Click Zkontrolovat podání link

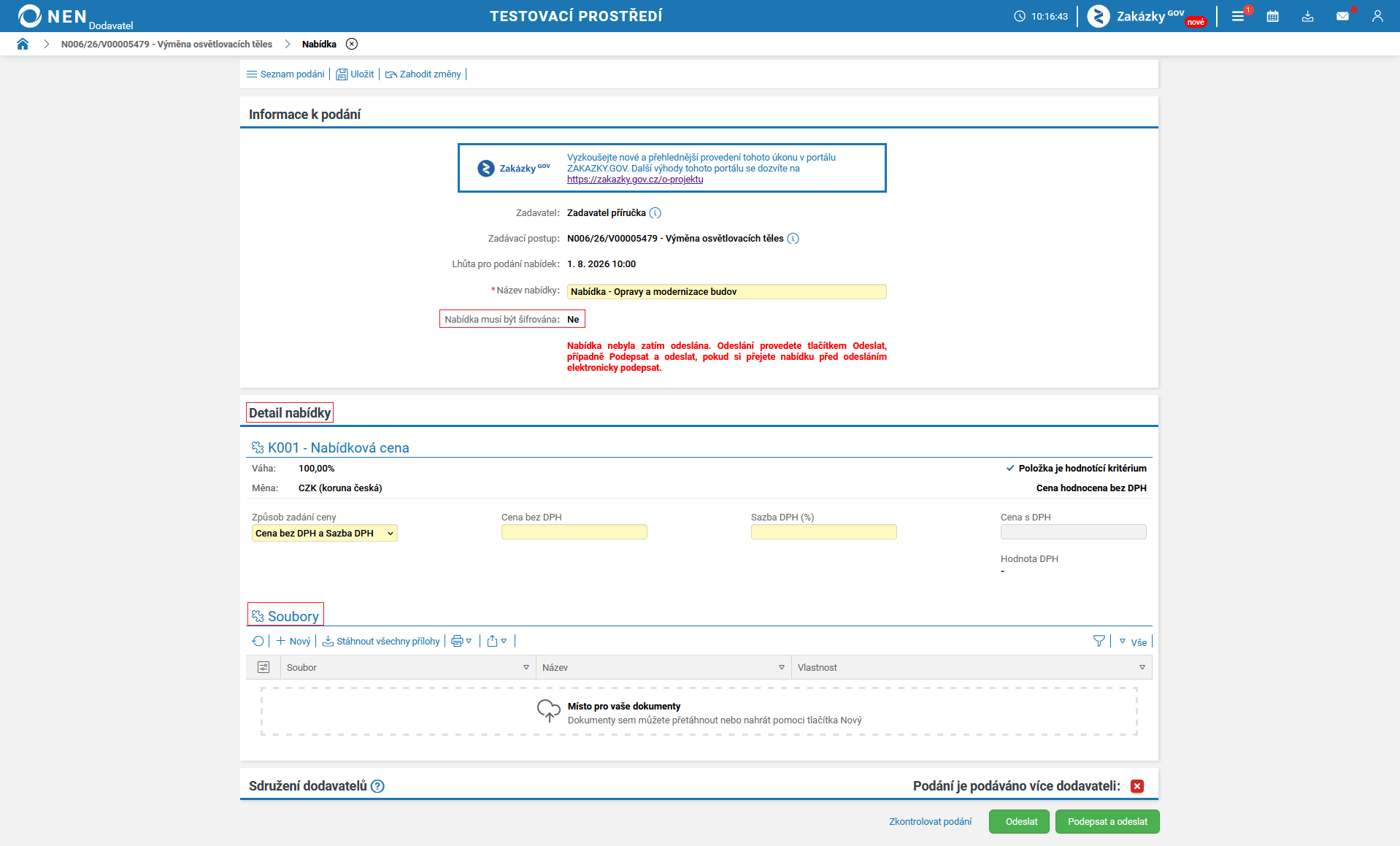pos(931,822)
